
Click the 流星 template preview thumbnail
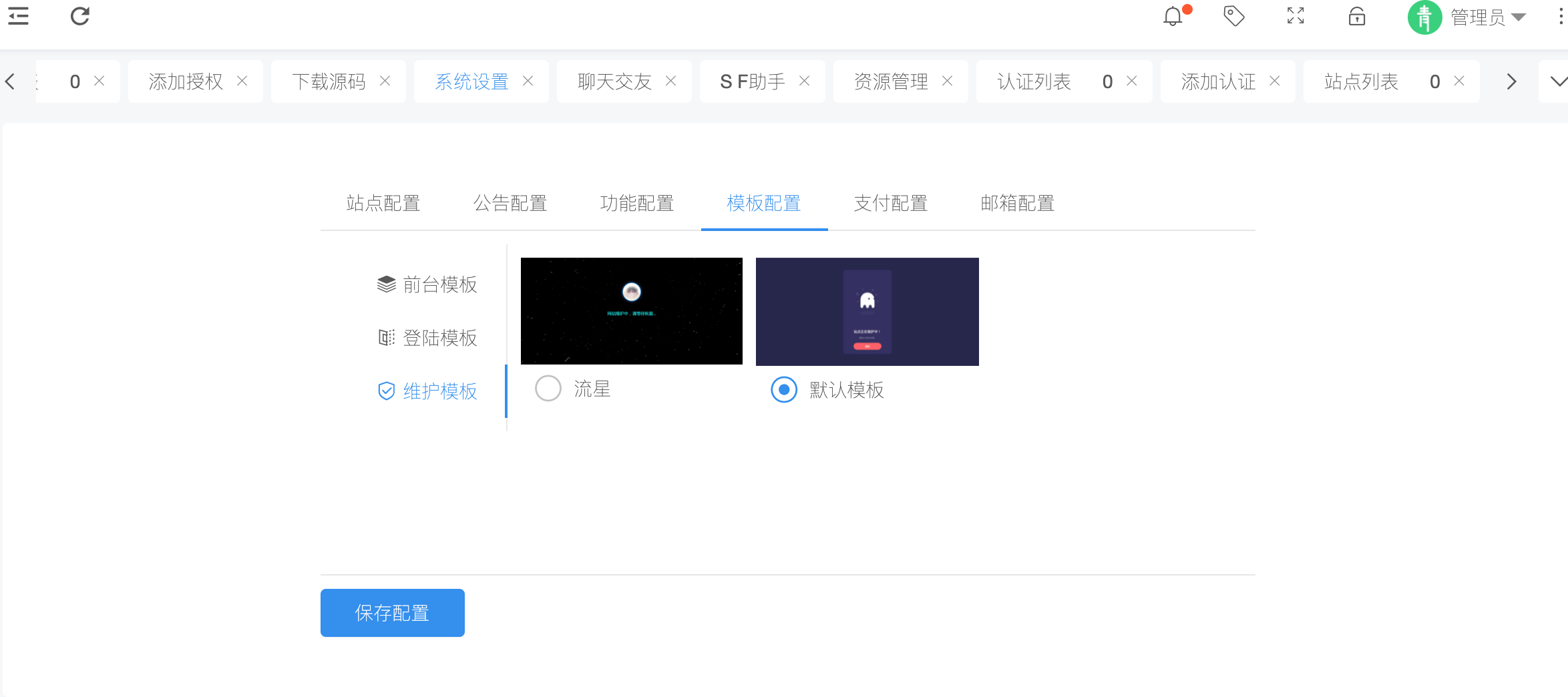(632, 311)
